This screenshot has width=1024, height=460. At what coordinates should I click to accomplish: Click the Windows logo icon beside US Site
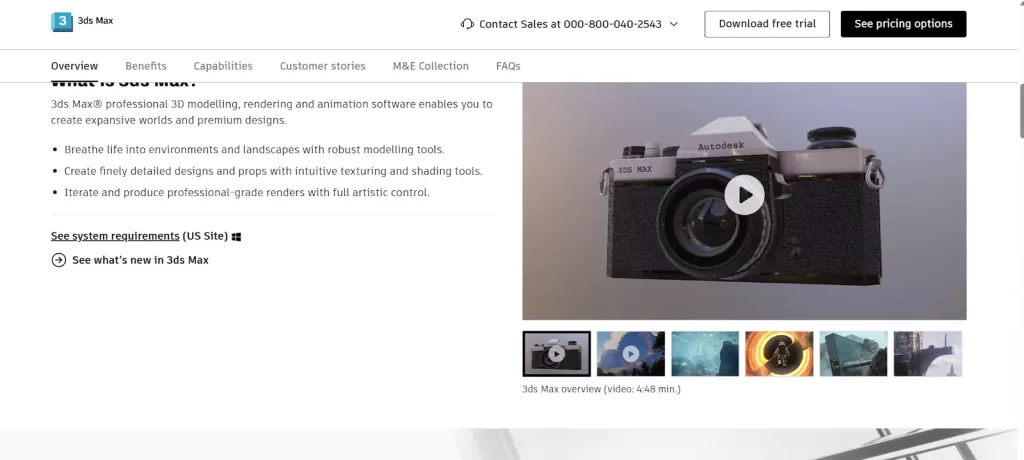(236, 237)
